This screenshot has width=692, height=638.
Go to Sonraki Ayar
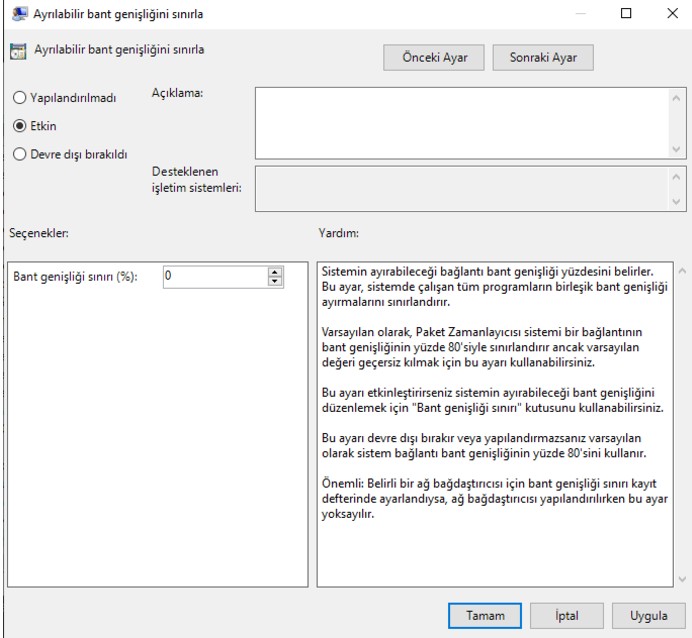[x=543, y=57]
